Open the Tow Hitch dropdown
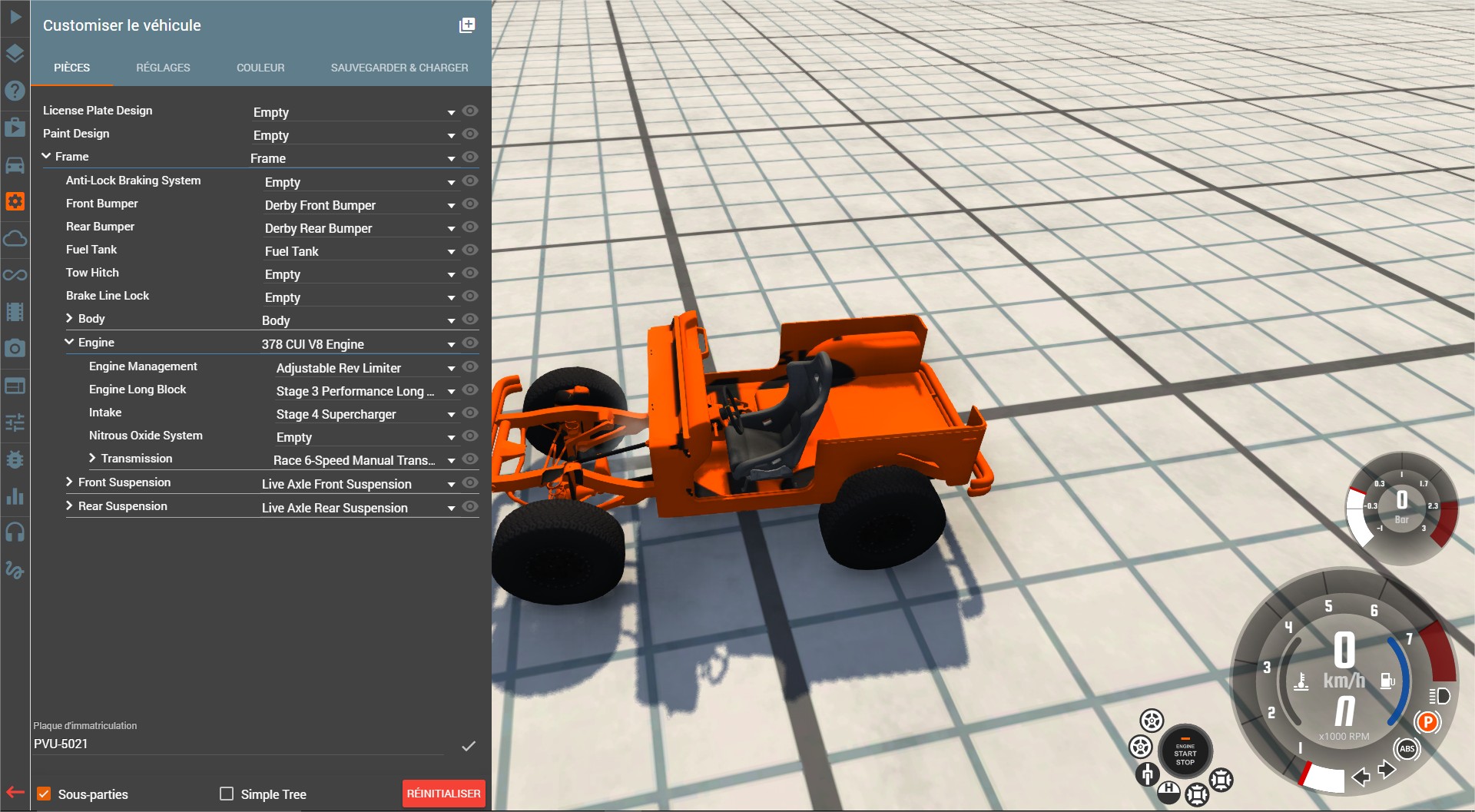This screenshot has width=1475, height=812. coord(360,274)
